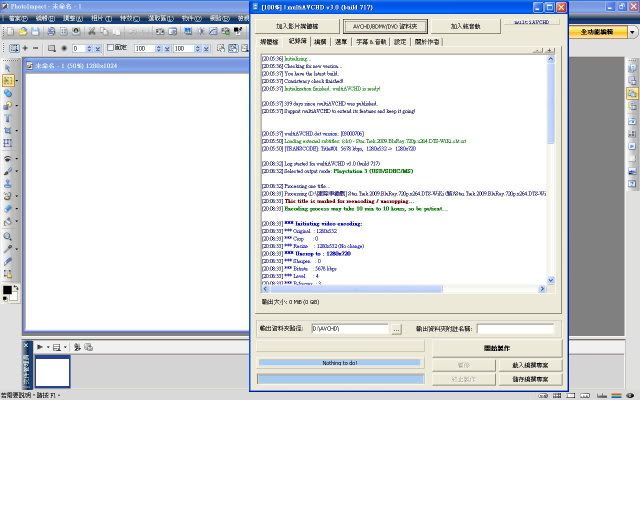Open dropdown arrow next to play icon
Image resolution: width=640 pixels, height=512 pixels.
pos(48,347)
